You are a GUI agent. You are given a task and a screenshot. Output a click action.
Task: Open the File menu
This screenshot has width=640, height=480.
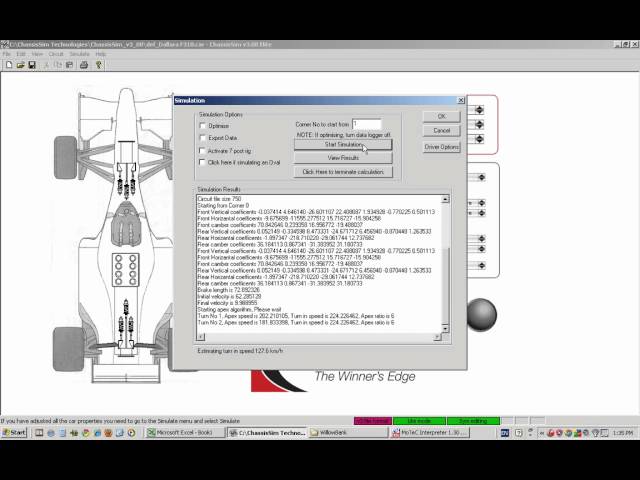coord(7,54)
